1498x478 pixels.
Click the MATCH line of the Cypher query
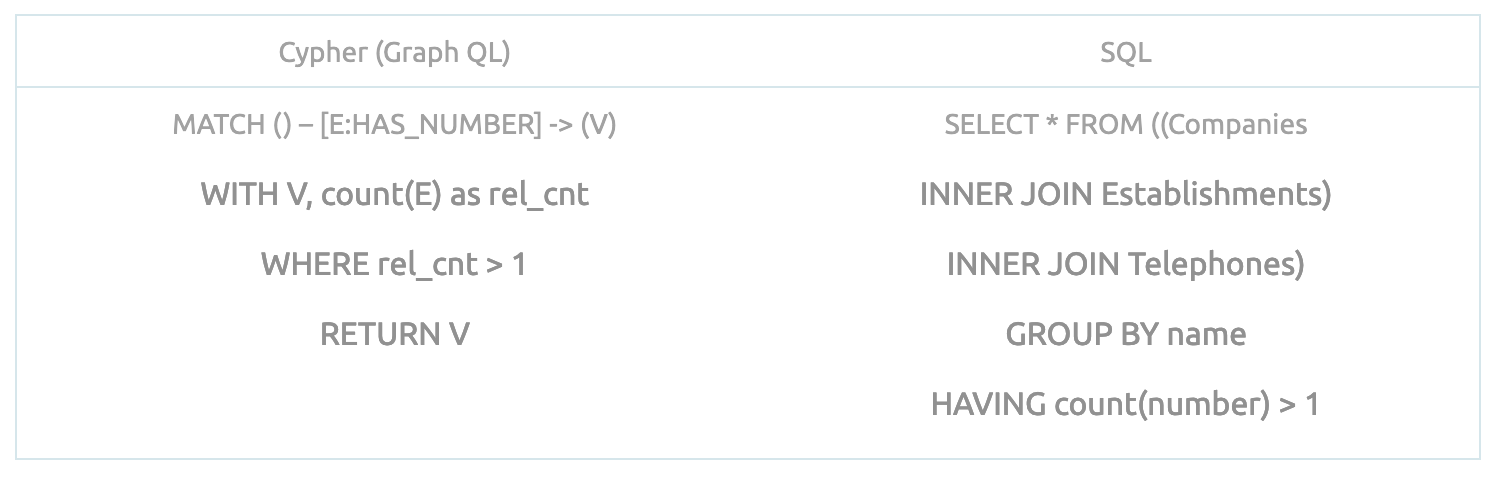(x=394, y=125)
